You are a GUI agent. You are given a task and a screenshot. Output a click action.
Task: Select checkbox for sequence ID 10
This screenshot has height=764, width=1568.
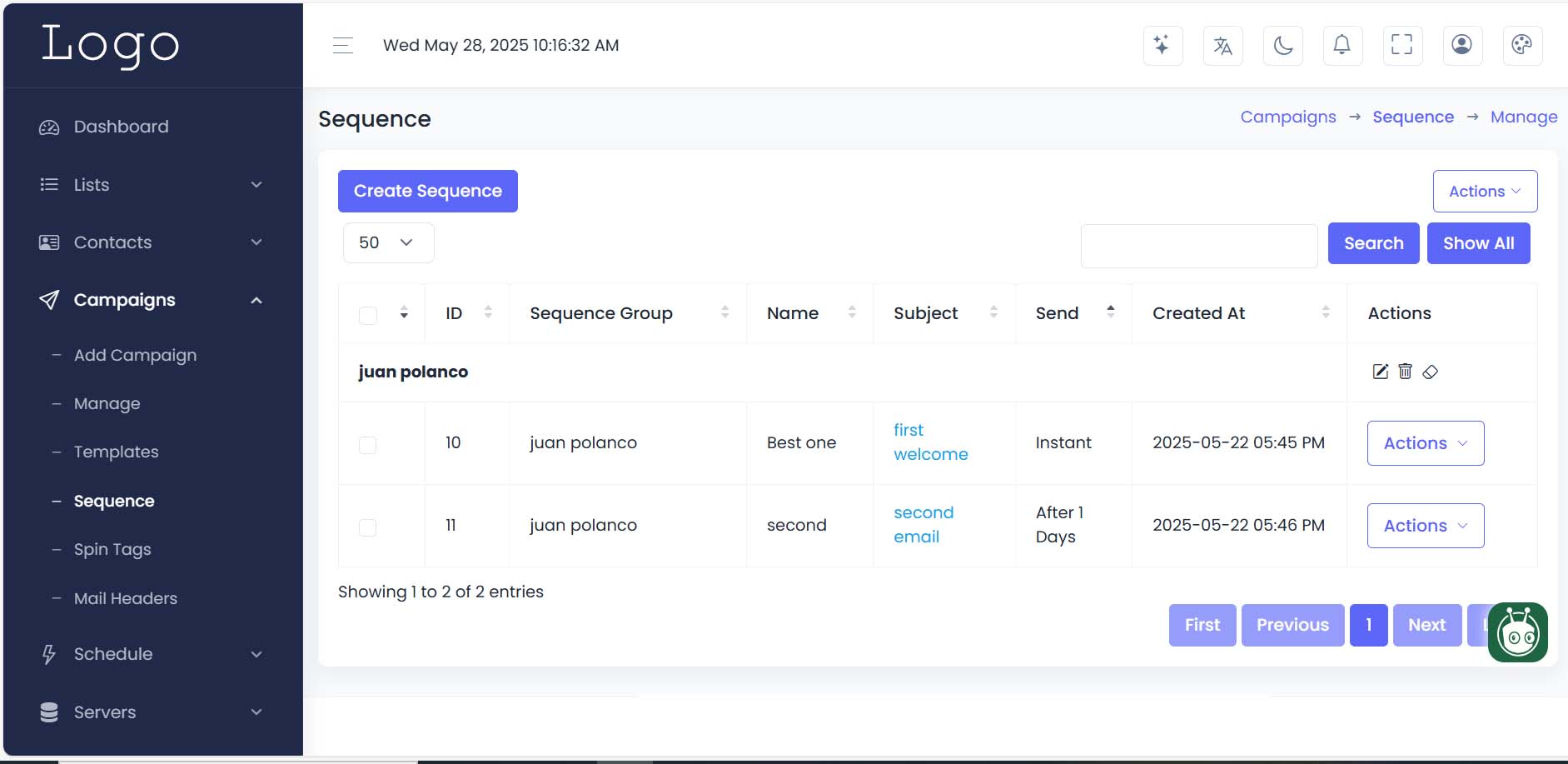pyautogui.click(x=367, y=445)
